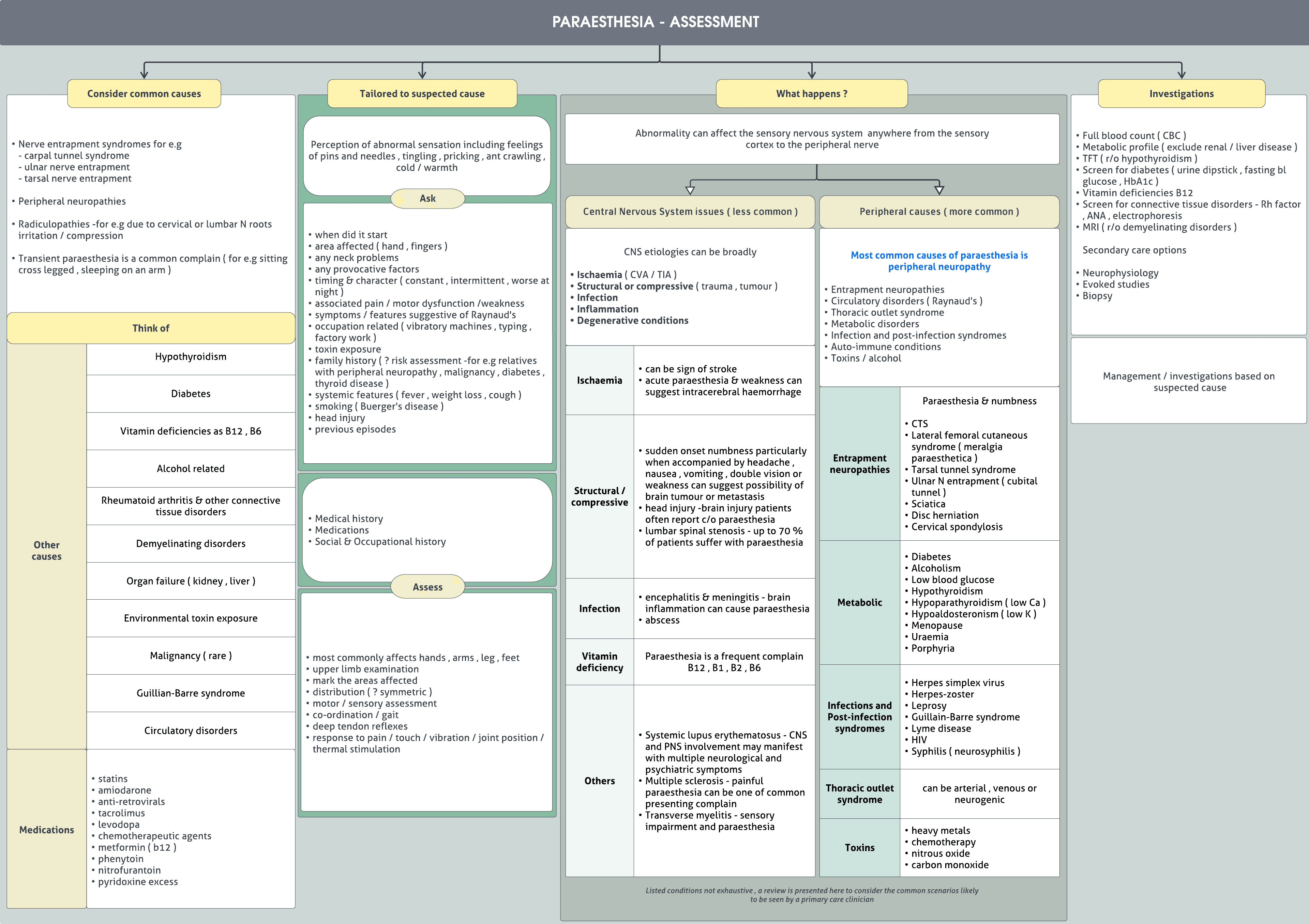The height and width of the screenshot is (924, 1309).
Task: Select the "Metabolic" category cell
Action: (860, 602)
